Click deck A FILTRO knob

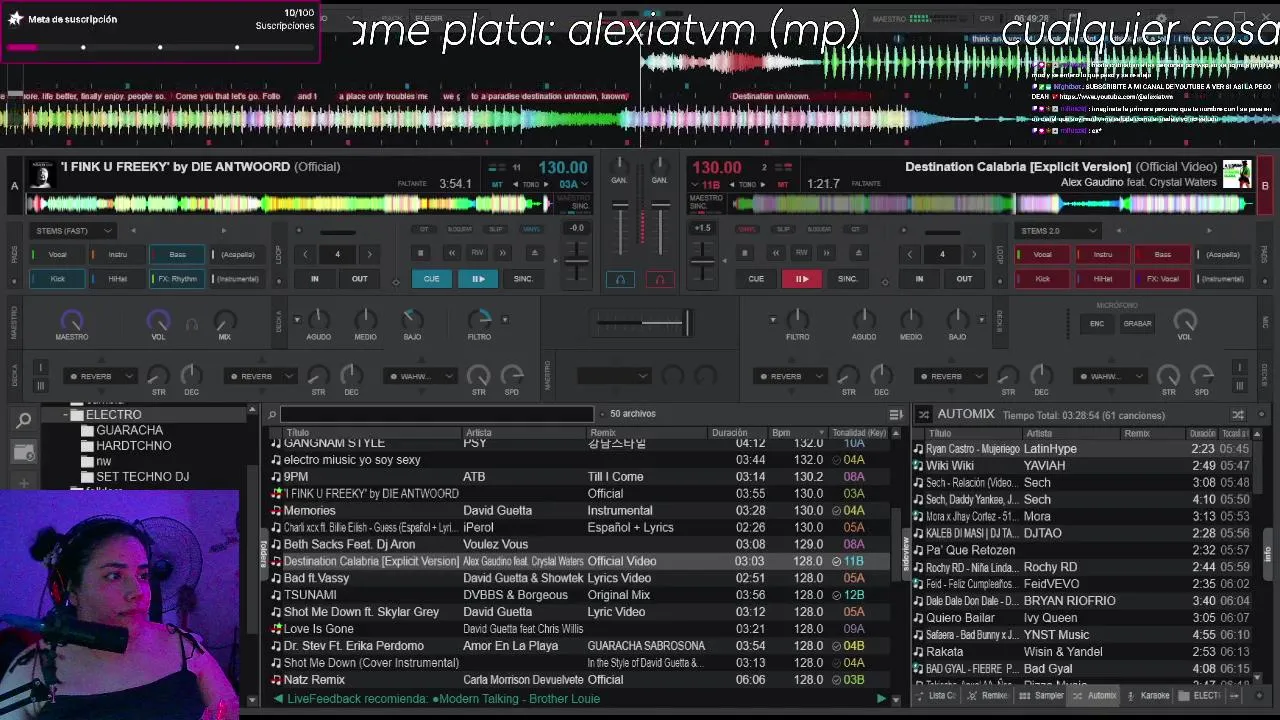point(480,319)
